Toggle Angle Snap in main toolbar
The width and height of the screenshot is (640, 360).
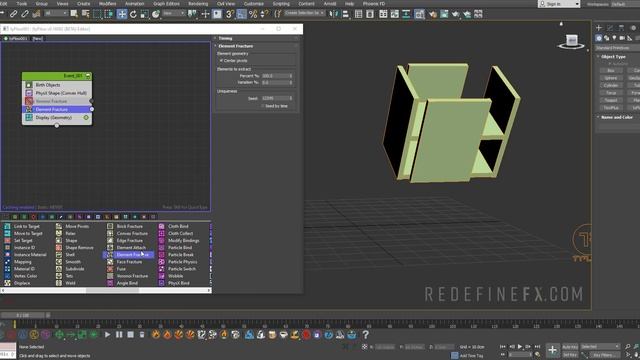click(x=242, y=14)
